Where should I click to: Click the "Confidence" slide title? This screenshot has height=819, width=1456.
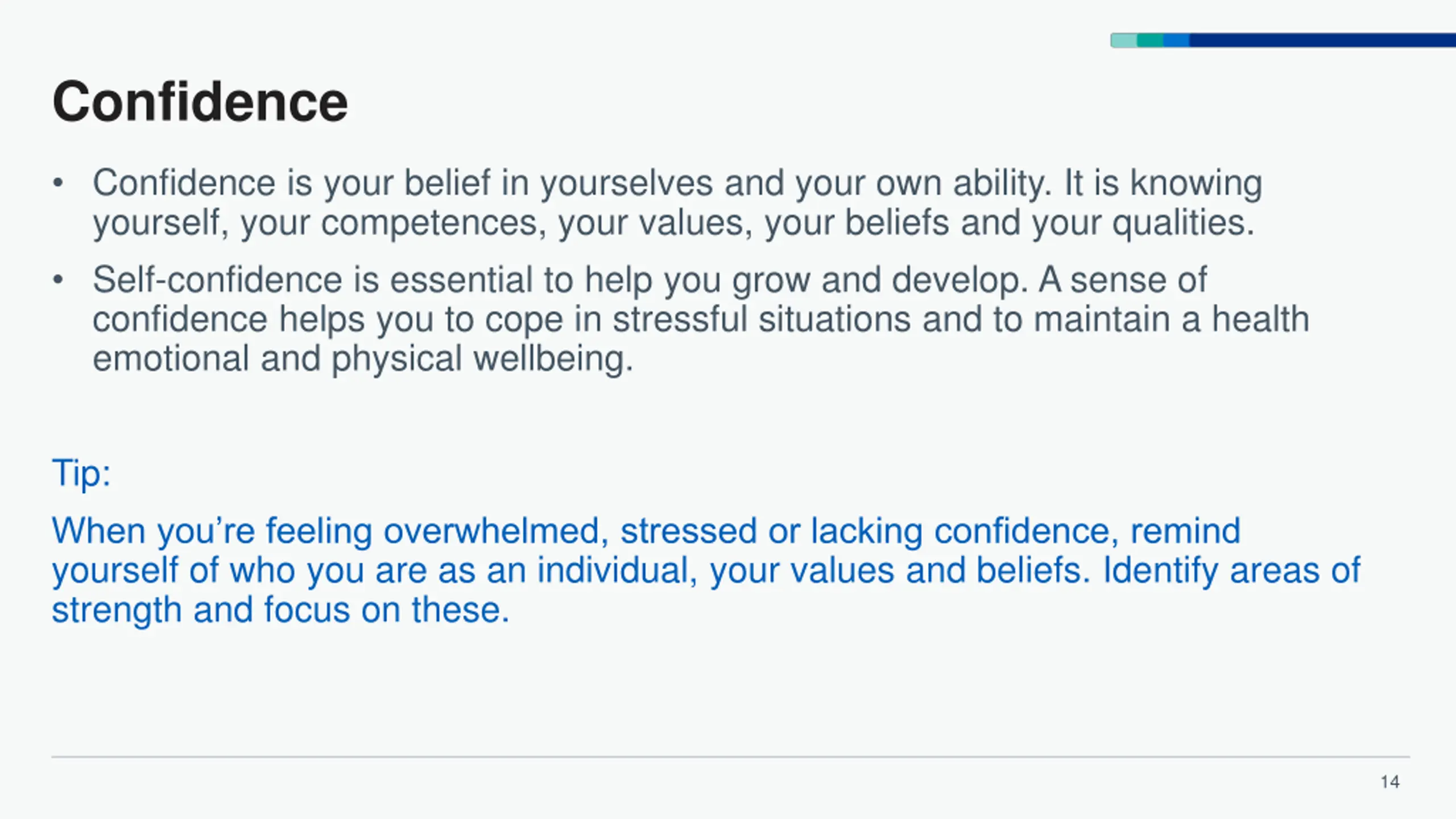[200, 102]
